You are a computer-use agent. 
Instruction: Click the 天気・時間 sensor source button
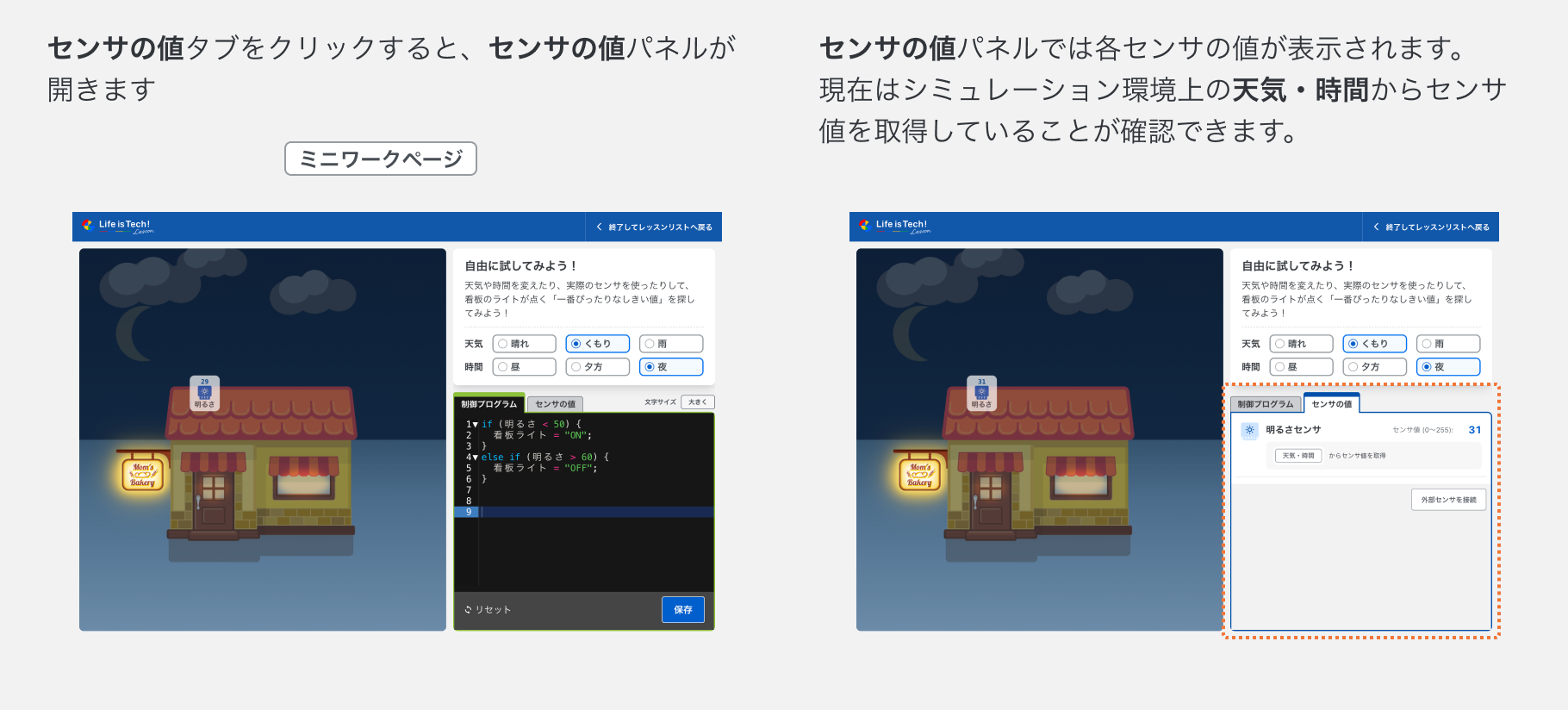pyautogui.click(x=1297, y=456)
